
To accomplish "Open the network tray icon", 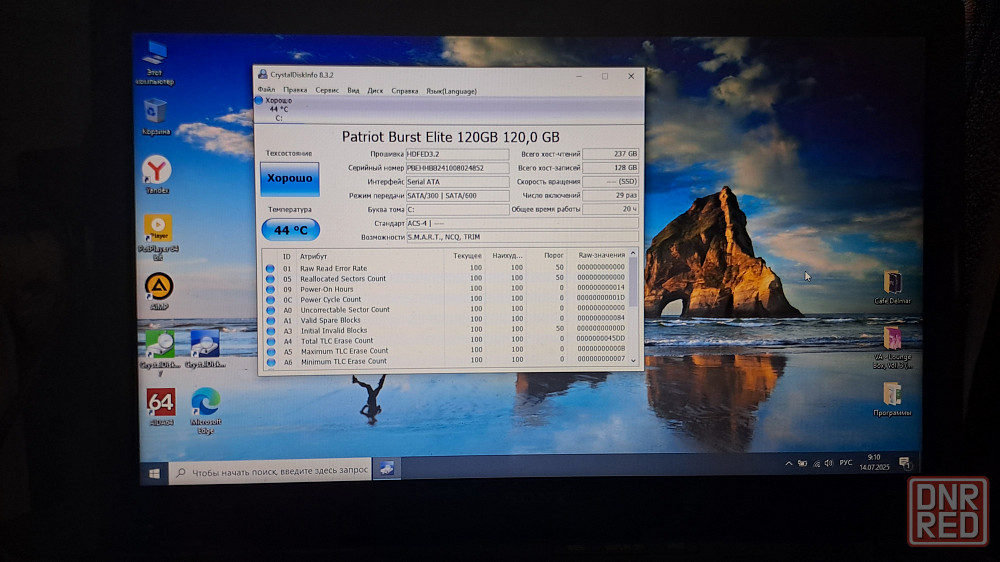I will 816,464.
